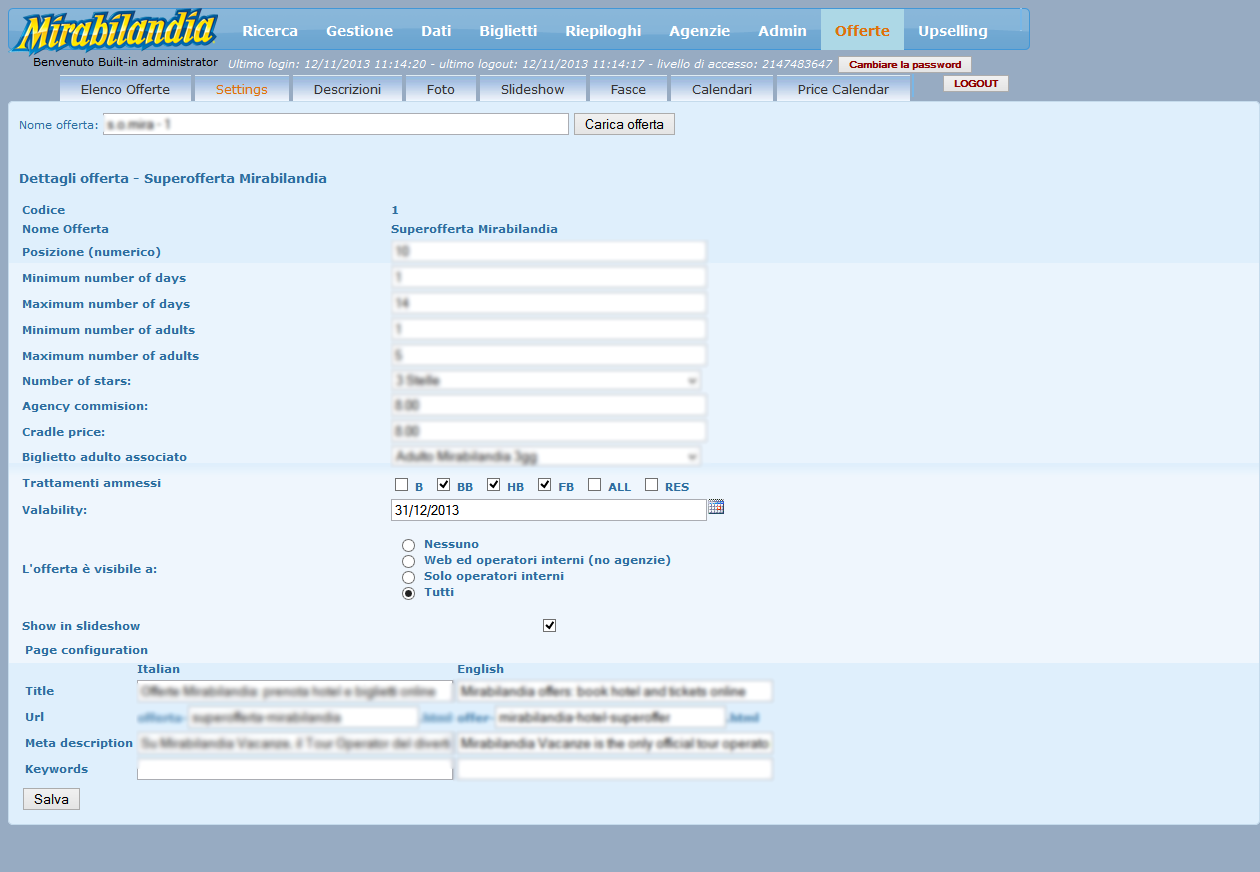Click the Minimum number of adults field
The image size is (1260, 872).
click(549, 329)
